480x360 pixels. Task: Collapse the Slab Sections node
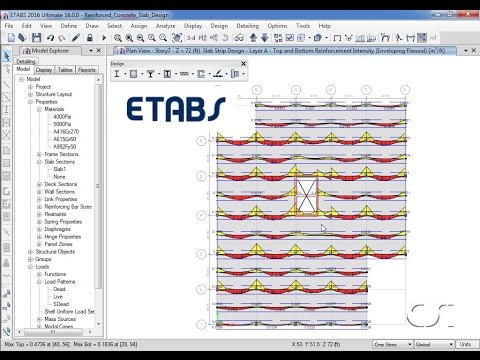point(39,162)
